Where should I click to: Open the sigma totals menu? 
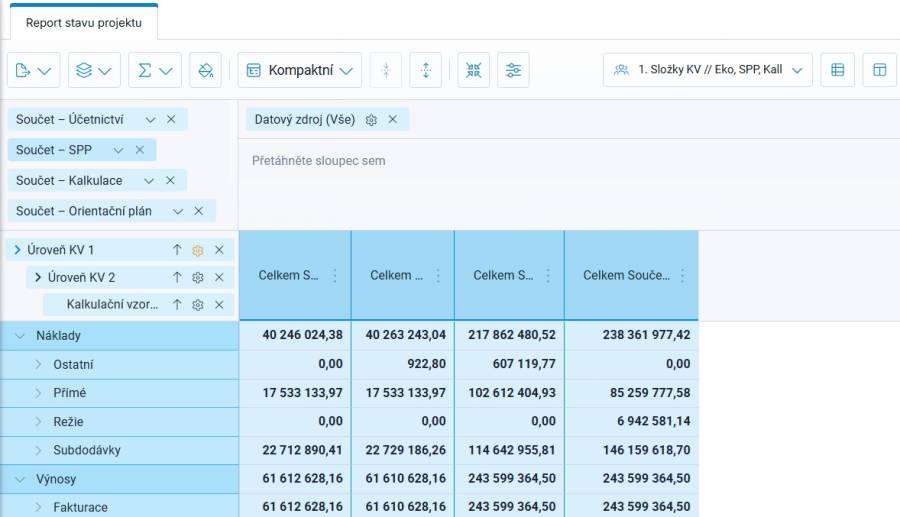point(155,70)
